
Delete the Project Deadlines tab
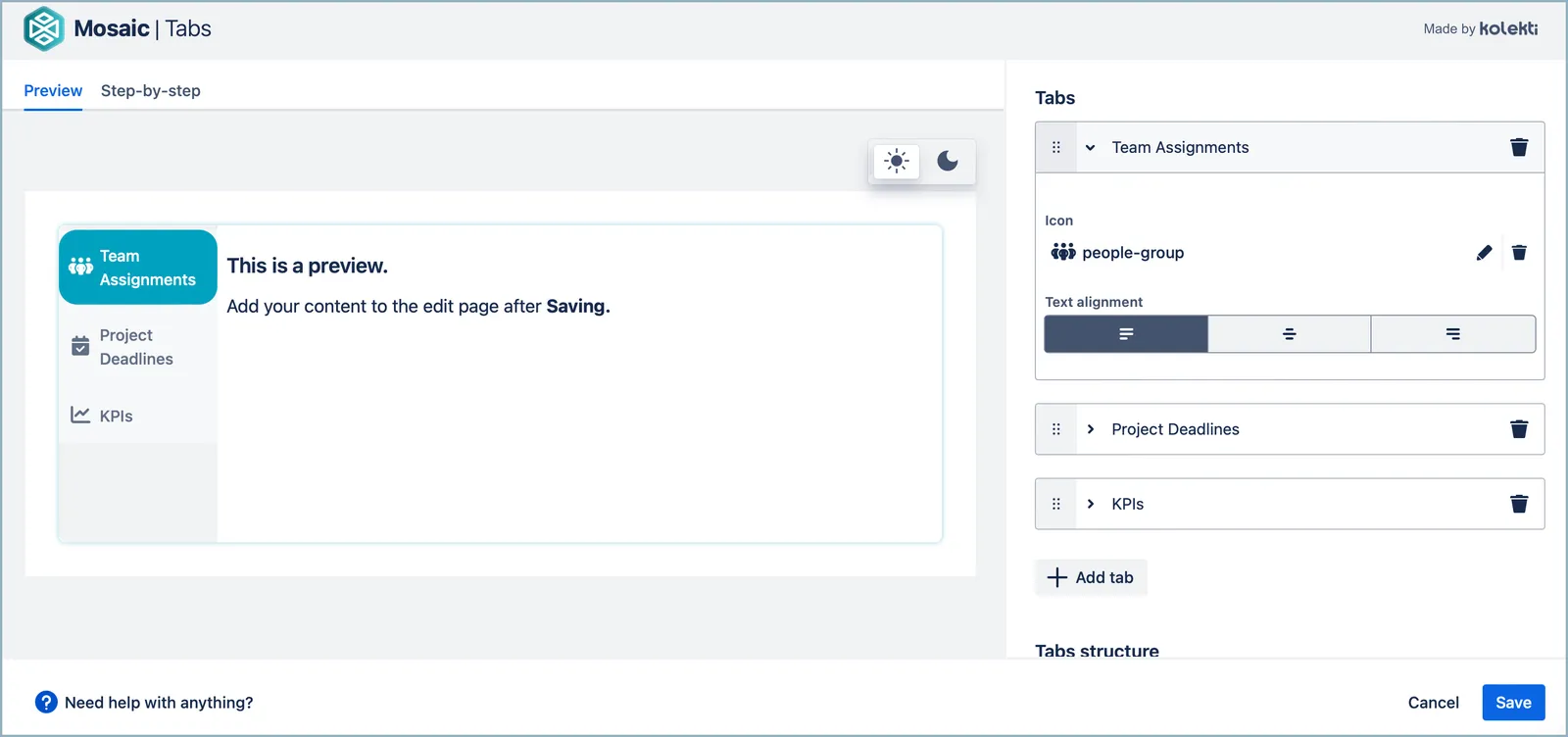1519,429
